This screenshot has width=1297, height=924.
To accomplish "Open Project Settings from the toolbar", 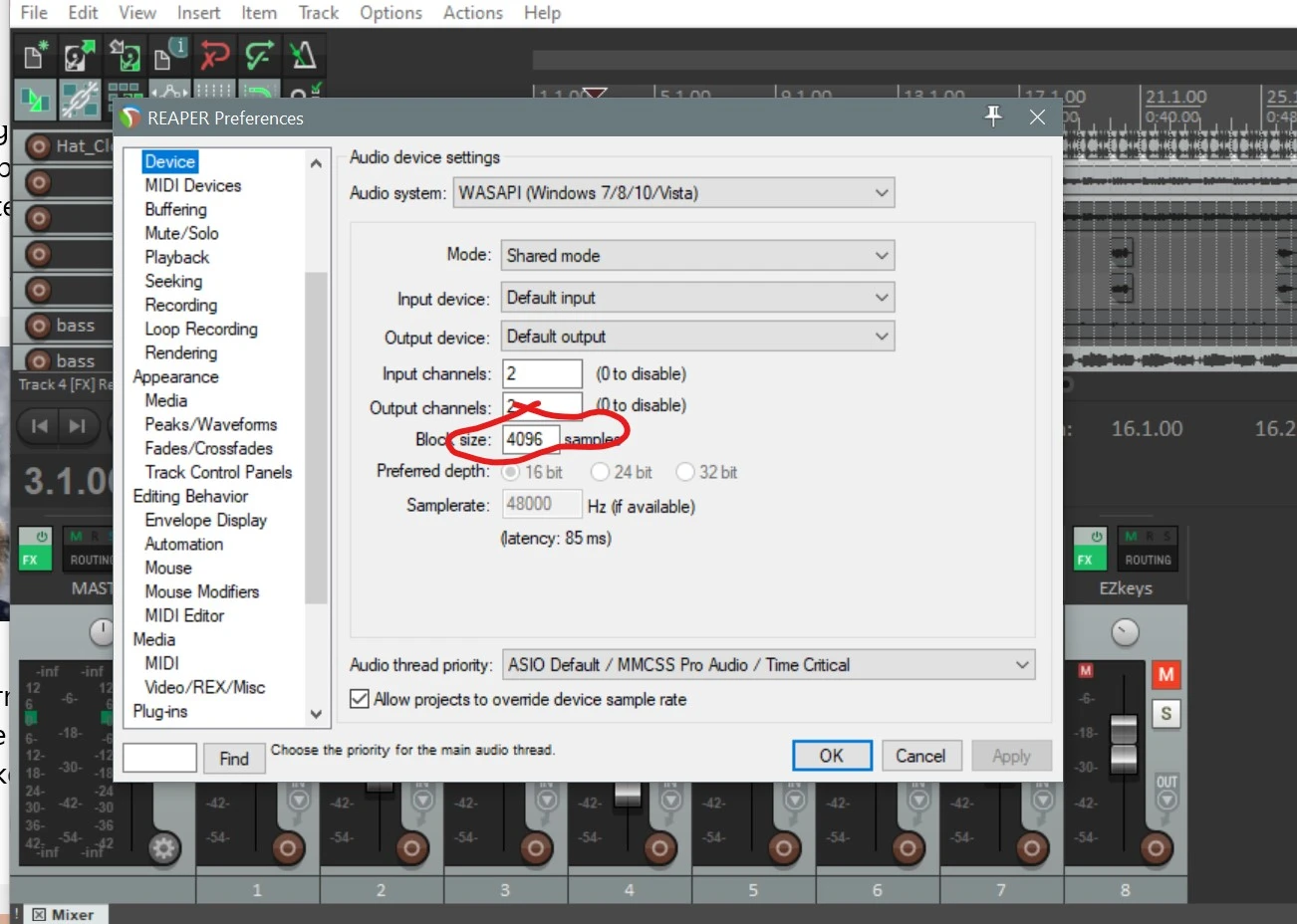I will point(169,55).
